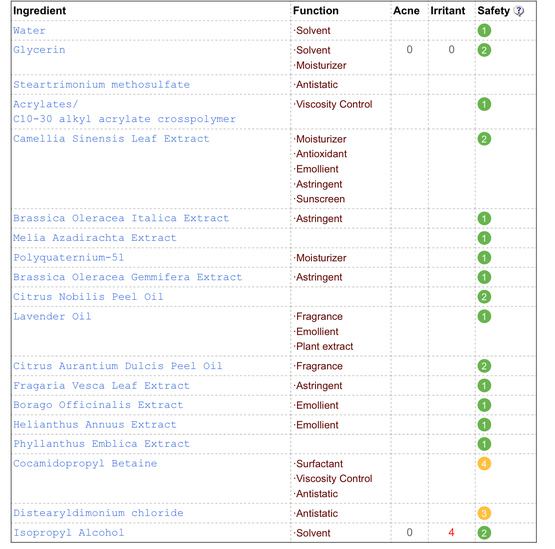Open the Phyllanthus Emblica Extract link
The height and width of the screenshot is (549, 555).
tap(102, 444)
